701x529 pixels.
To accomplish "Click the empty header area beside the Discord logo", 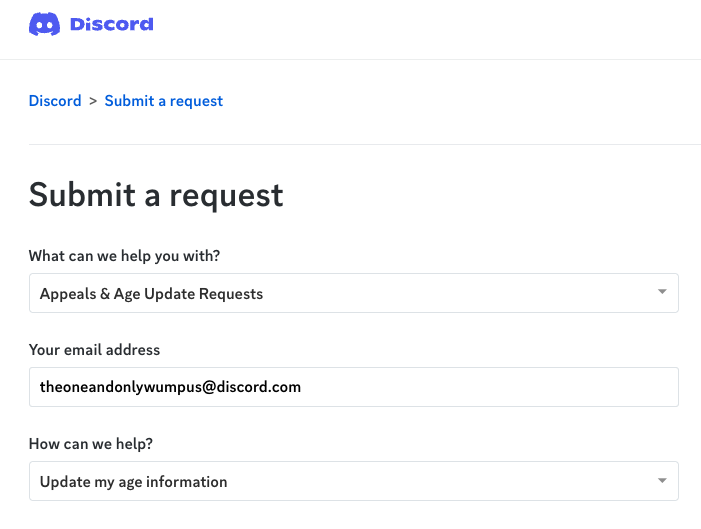I will point(425,27).
